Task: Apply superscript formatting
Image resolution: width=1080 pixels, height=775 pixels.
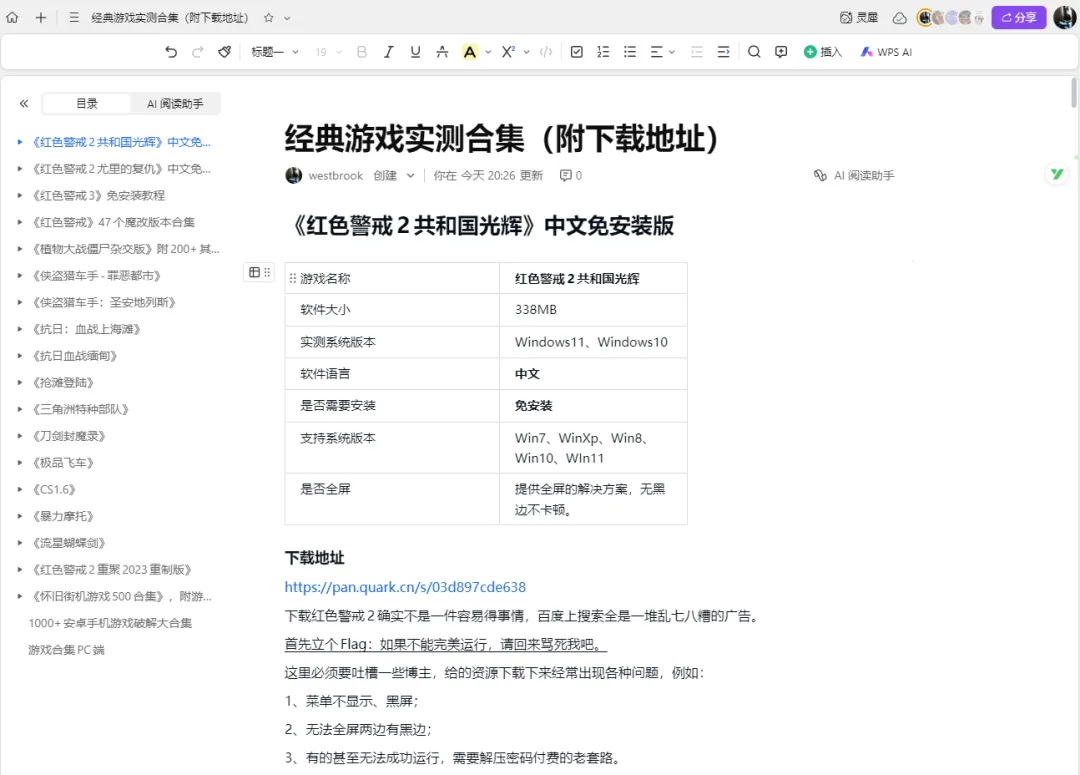Action: point(508,52)
